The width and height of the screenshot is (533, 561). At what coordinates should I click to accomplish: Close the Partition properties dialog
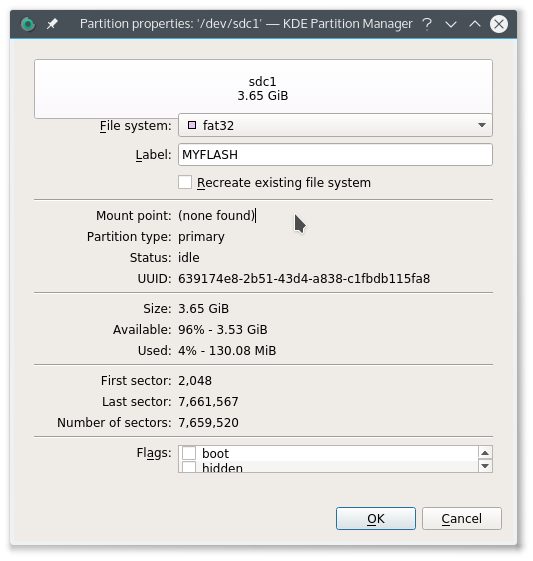tap(499, 24)
